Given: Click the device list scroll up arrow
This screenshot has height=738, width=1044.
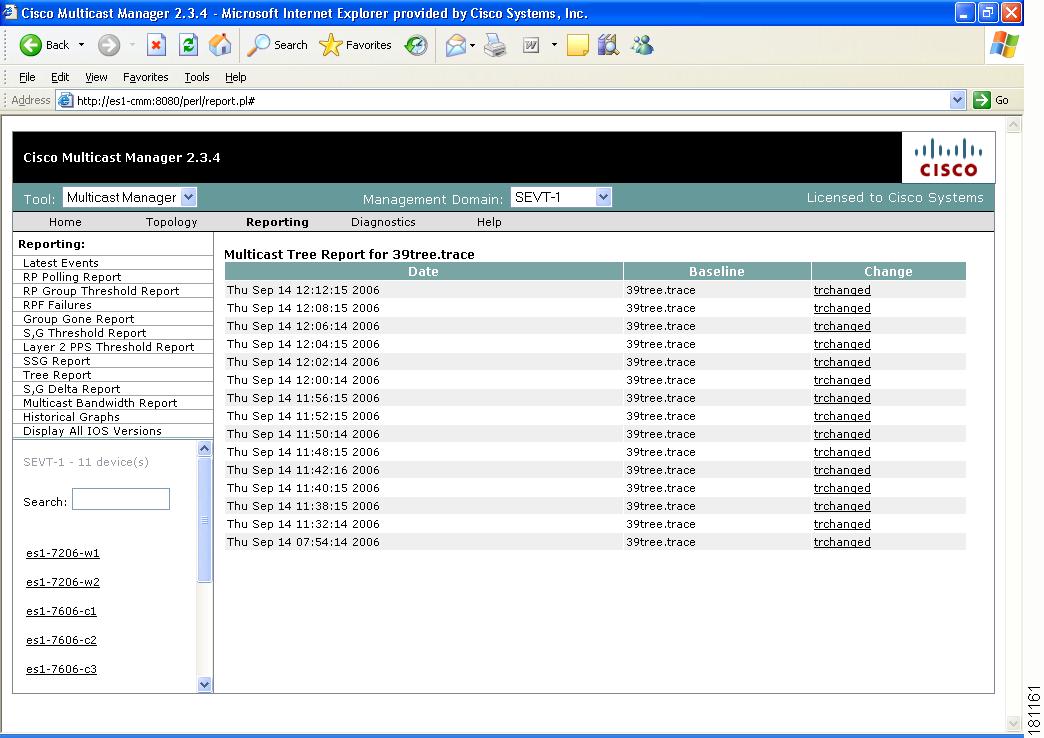Looking at the screenshot, I should (x=204, y=448).
